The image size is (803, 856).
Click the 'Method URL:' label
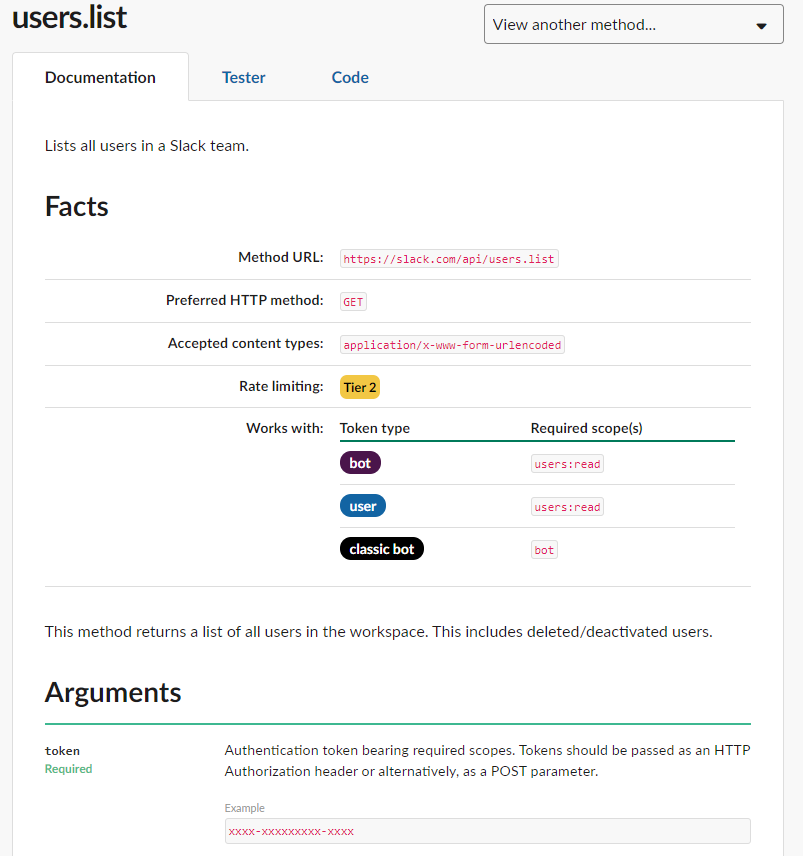[x=281, y=257]
